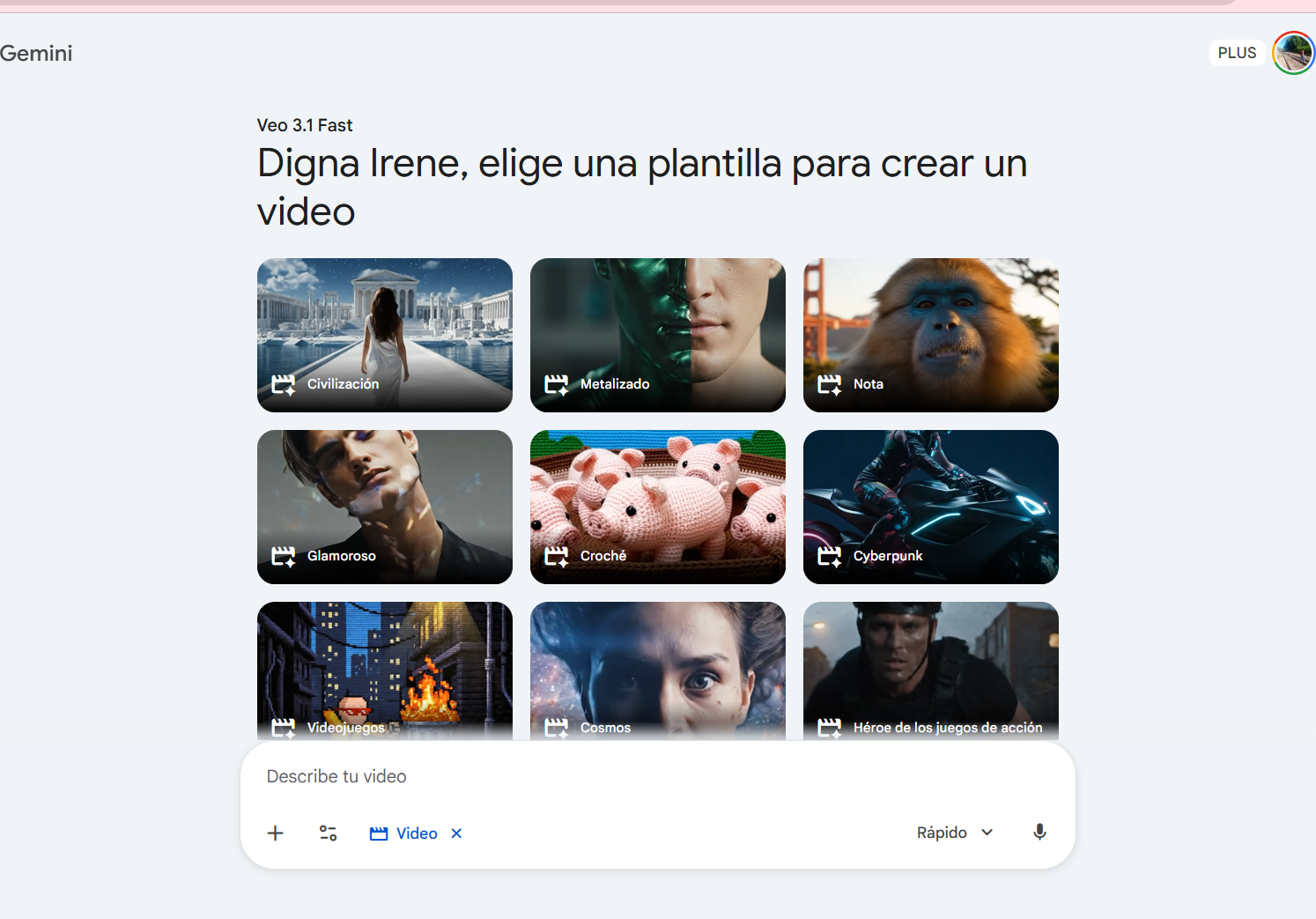Click the PLUS plan badge
Viewport: 1316px width, 919px height.
click(1237, 53)
